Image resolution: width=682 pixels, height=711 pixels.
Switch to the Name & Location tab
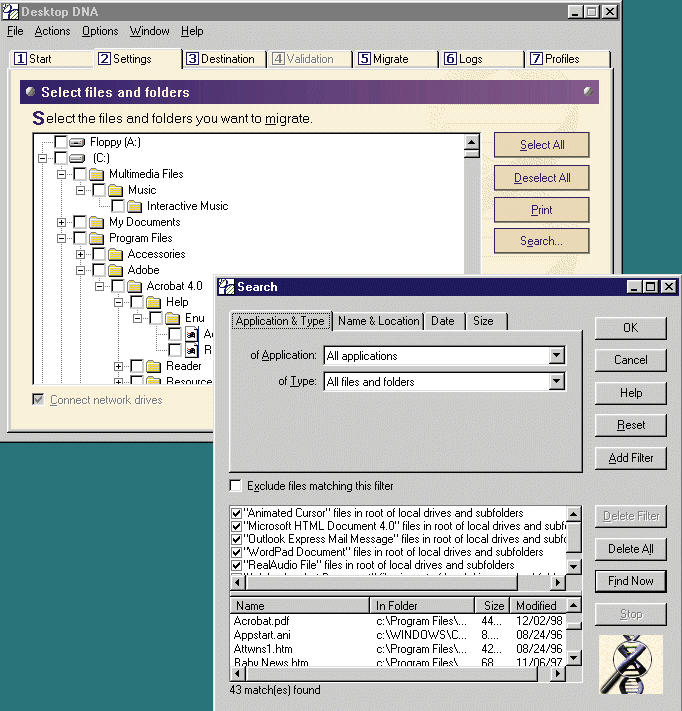point(378,321)
